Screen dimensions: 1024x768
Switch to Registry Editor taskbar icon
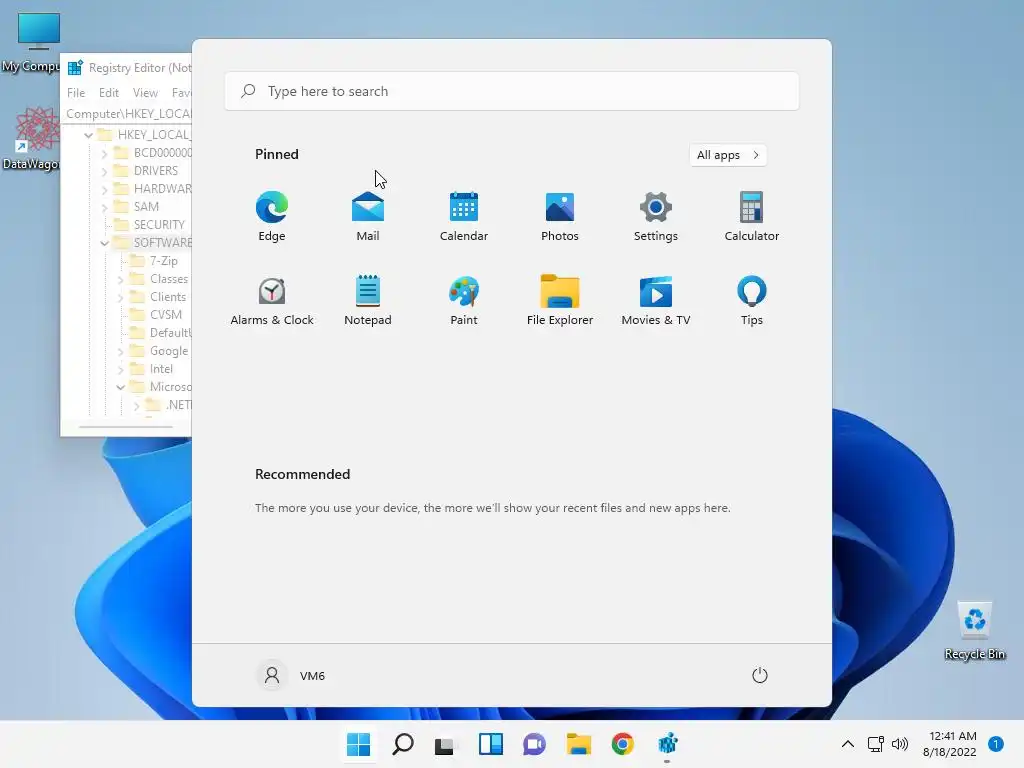667,744
